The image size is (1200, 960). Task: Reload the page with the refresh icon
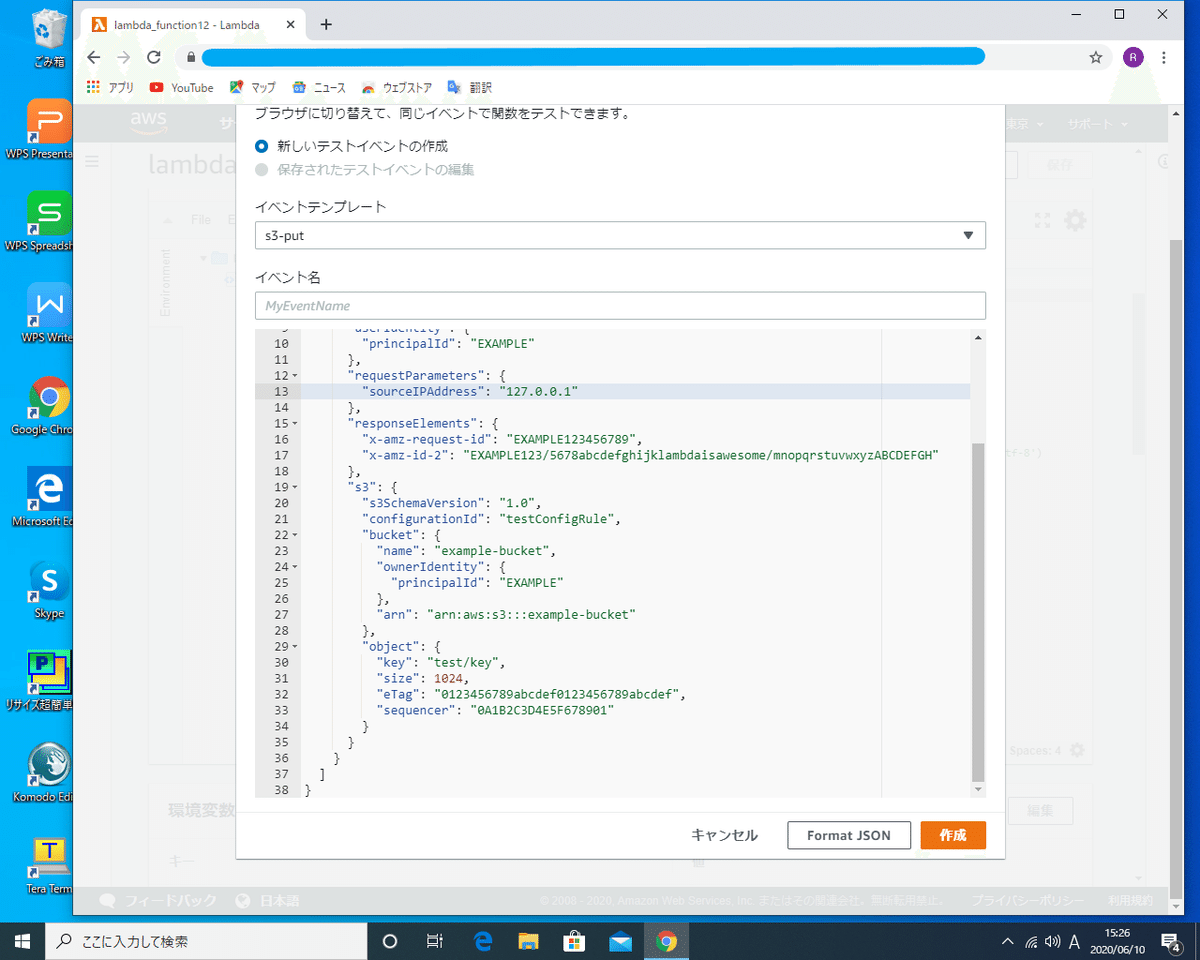pyautogui.click(x=154, y=58)
